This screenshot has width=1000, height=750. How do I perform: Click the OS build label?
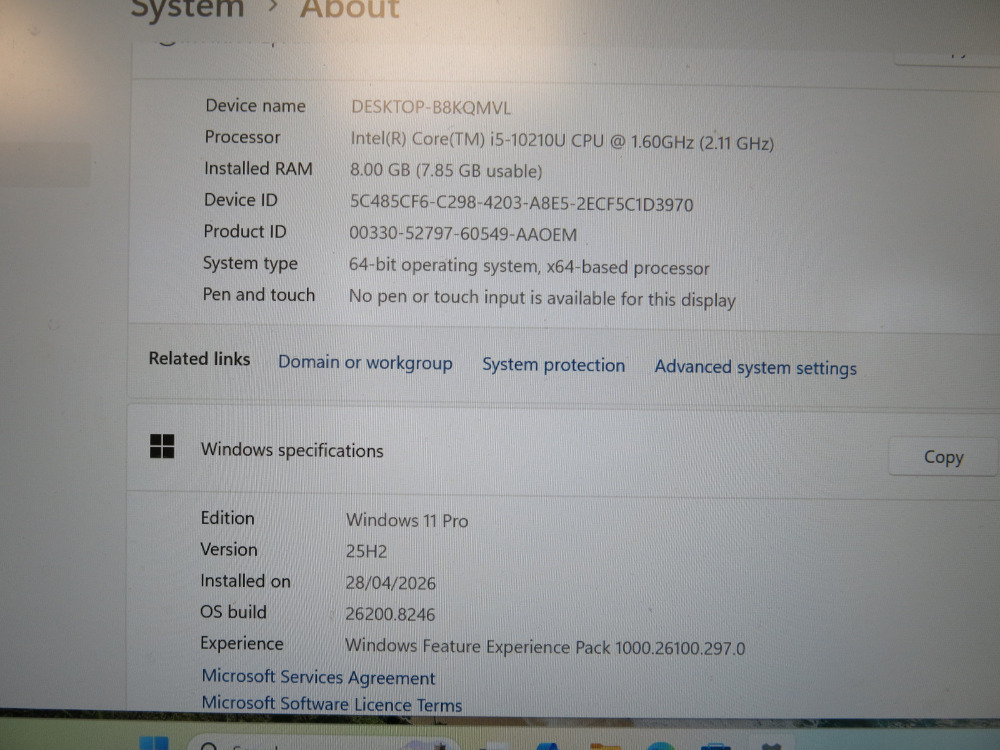point(233,612)
